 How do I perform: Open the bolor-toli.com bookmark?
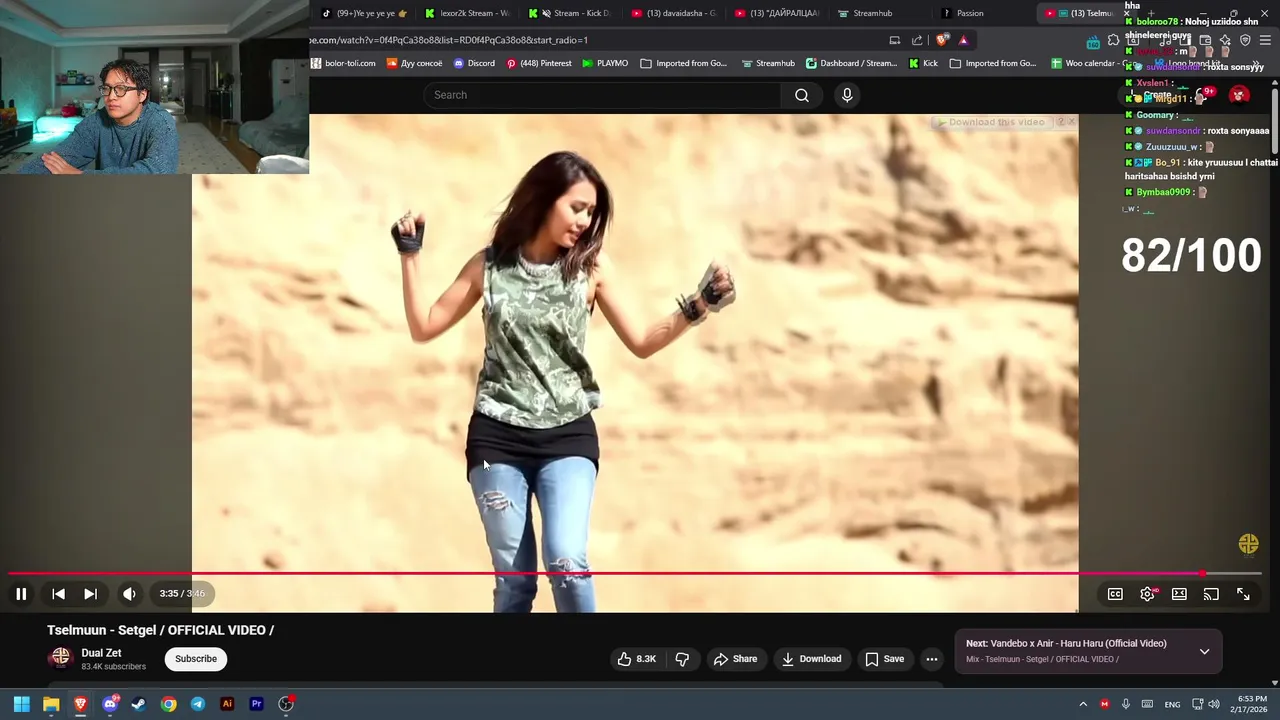point(343,63)
